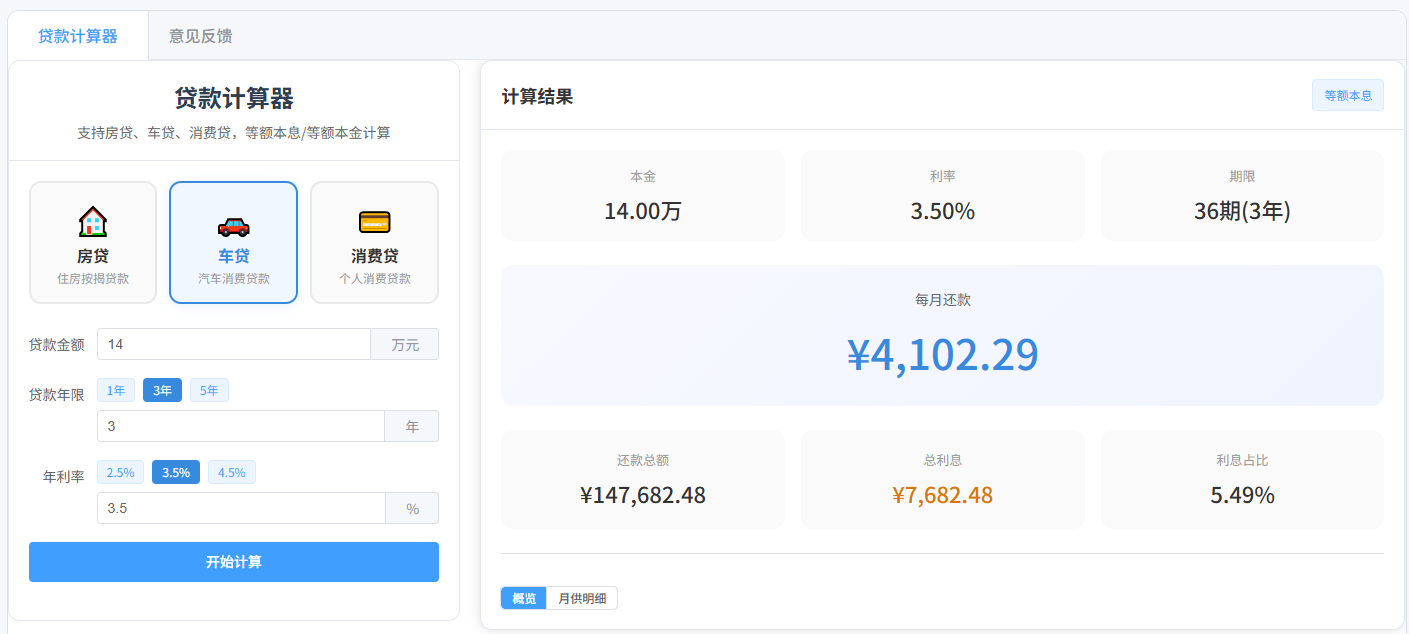Click the 等额本息 tag button

pos(1348,95)
